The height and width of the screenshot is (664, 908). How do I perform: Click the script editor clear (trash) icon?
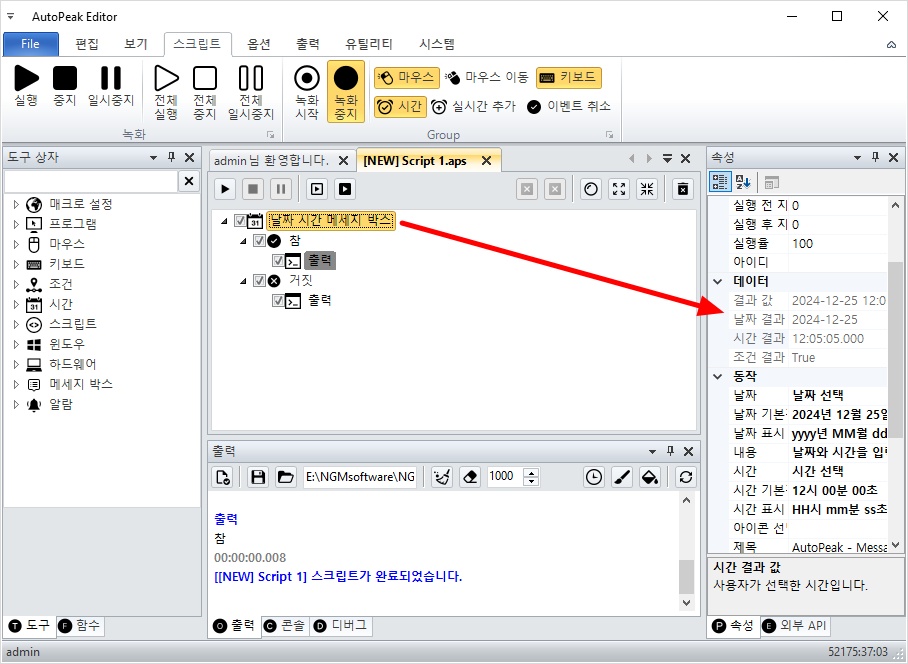[x=683, y=189]
